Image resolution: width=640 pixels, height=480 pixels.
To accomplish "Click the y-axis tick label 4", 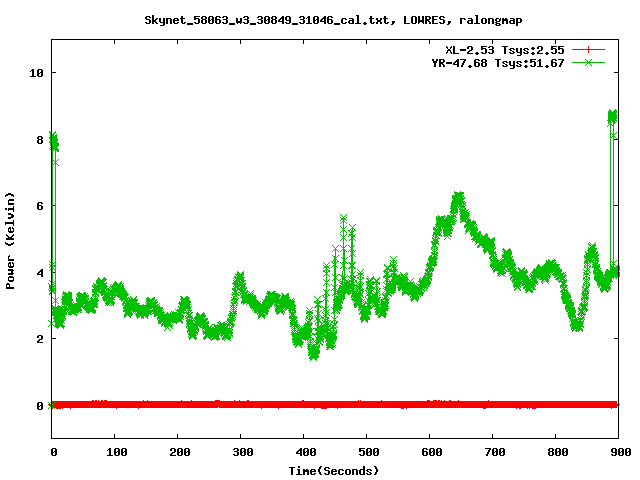I will (40, 273).
